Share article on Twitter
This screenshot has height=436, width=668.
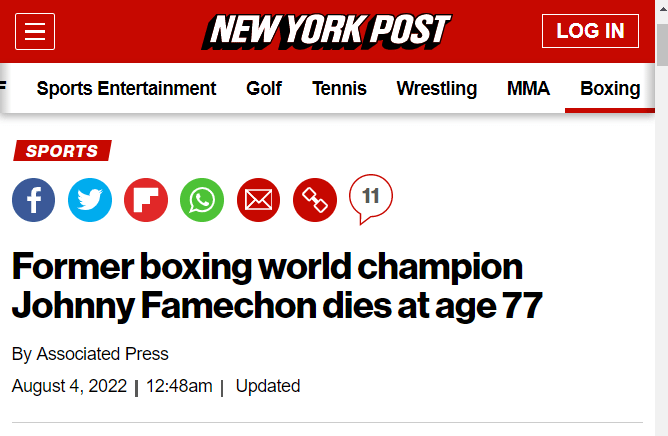(90, 200)
